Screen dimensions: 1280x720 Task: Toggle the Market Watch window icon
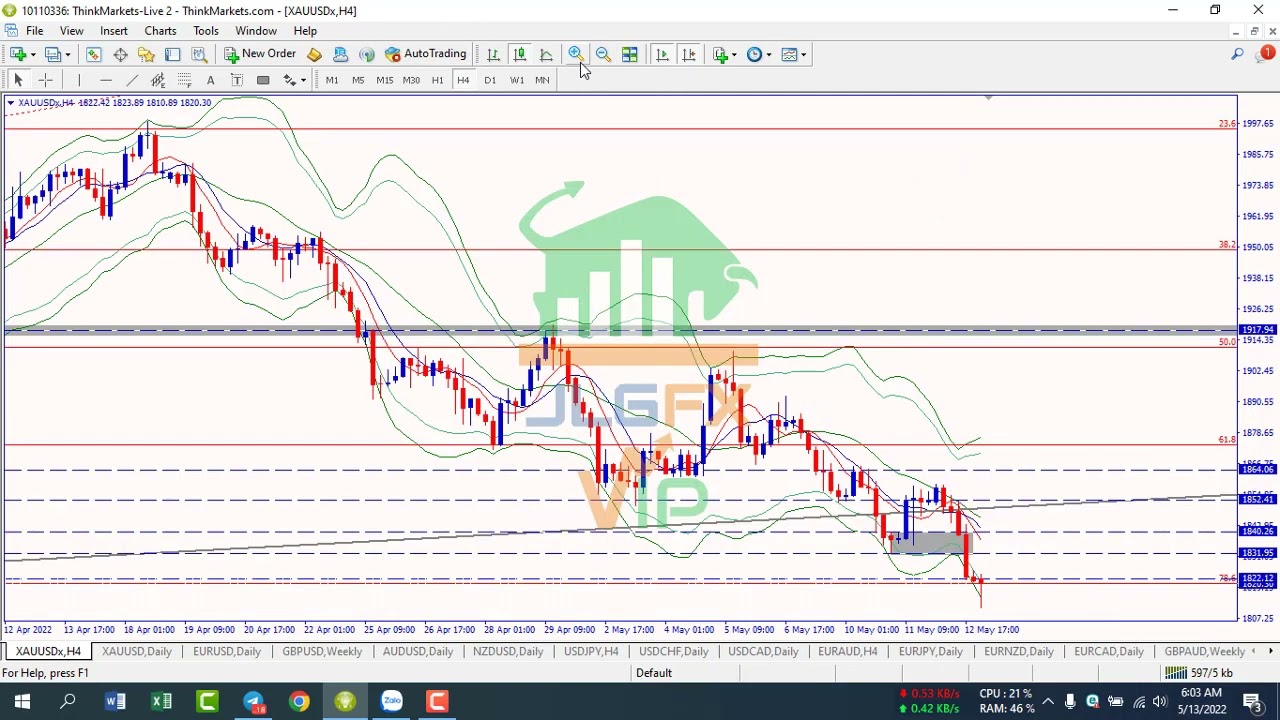[93, 54]
